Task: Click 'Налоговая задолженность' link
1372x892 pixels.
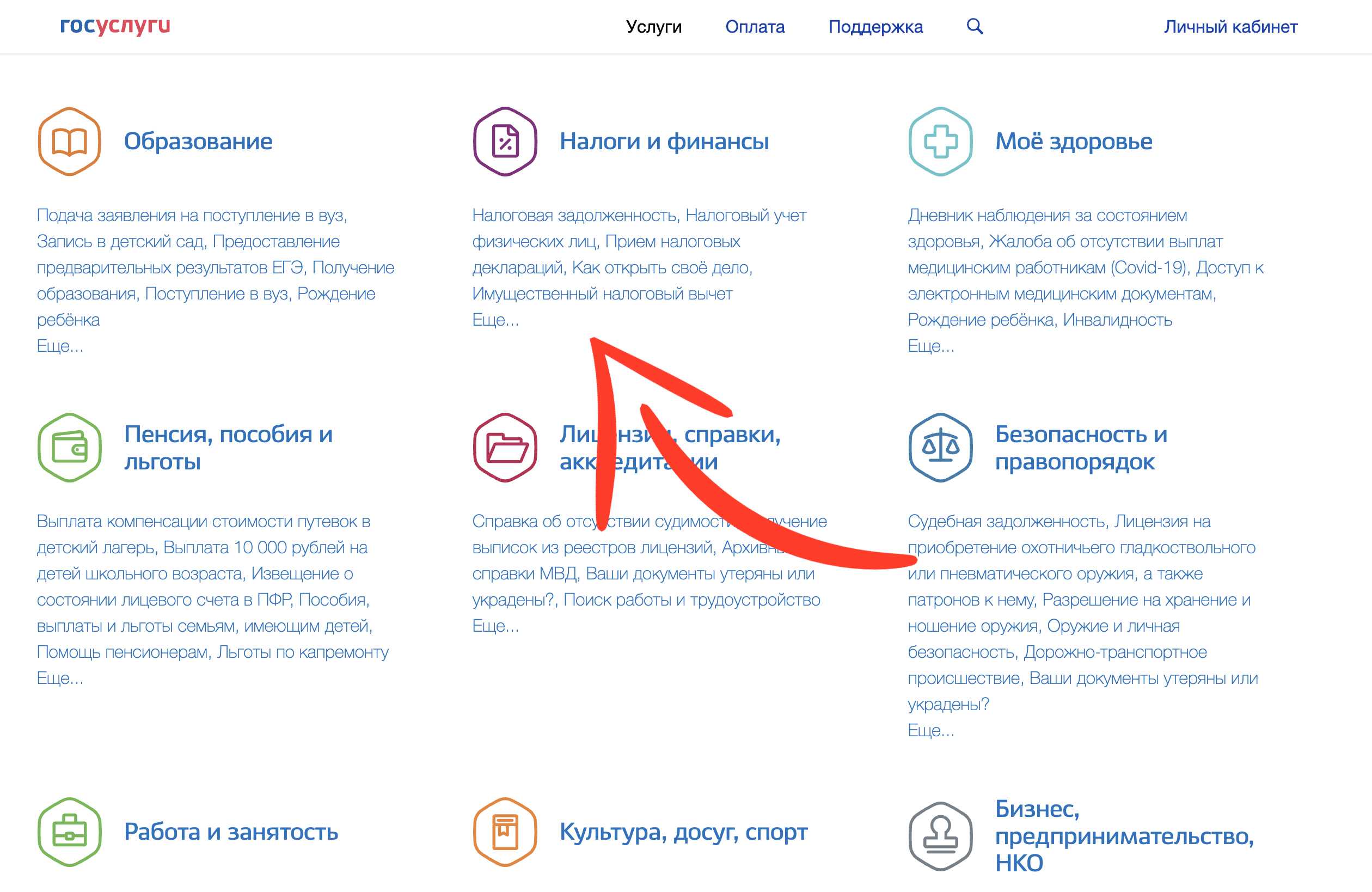Action: 575,216
